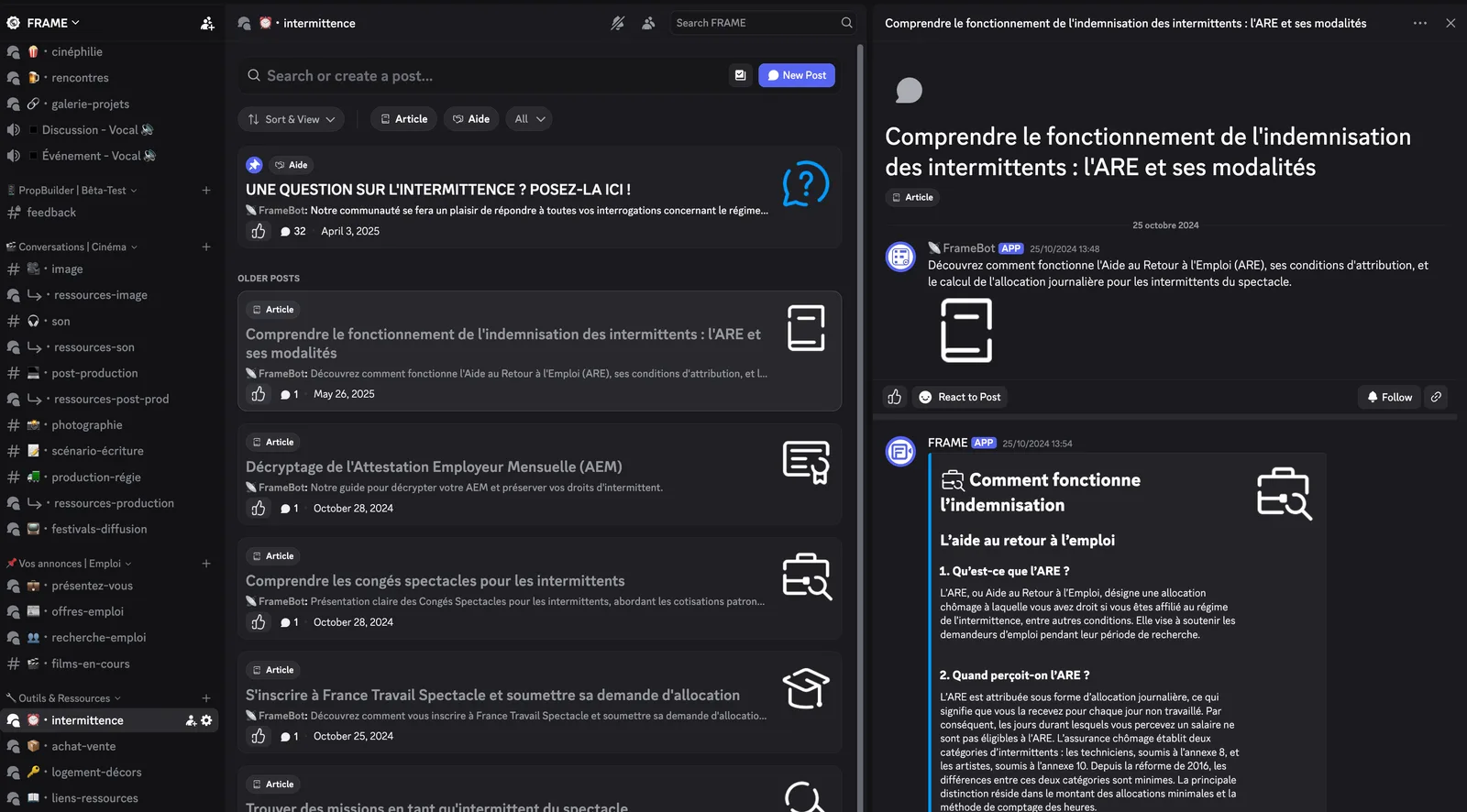Click the posts list scrollbar
The image size is (1467, 812).
click(x=860, y=426)
